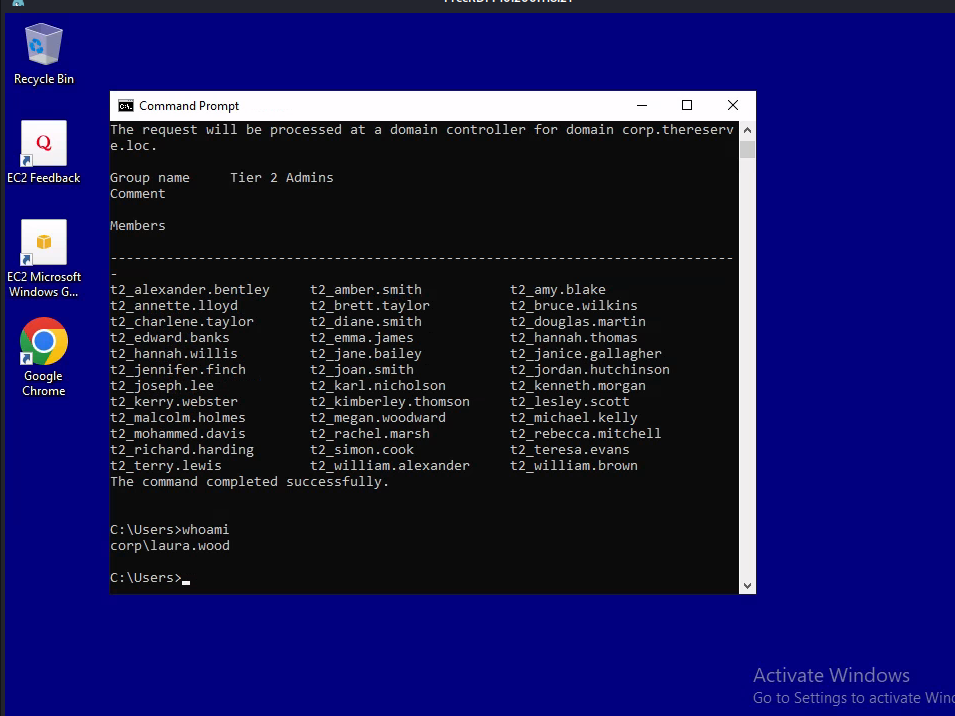Click the text 't2_annette.lloyd'
The image size is (955, 716).
pos(174,306)
